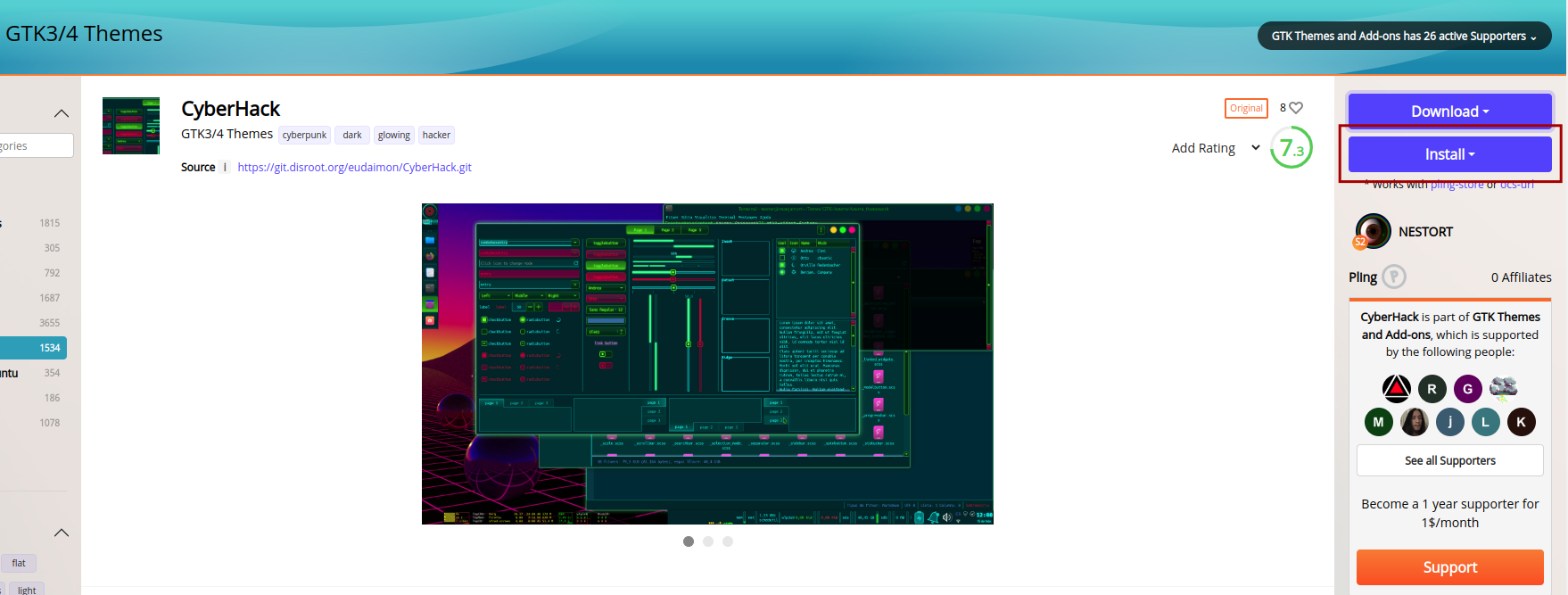Image resolution: width=1568 pixels, height=595 pixels.
Task: Select the category with 1815 items
Action: (x=33, y=223)
